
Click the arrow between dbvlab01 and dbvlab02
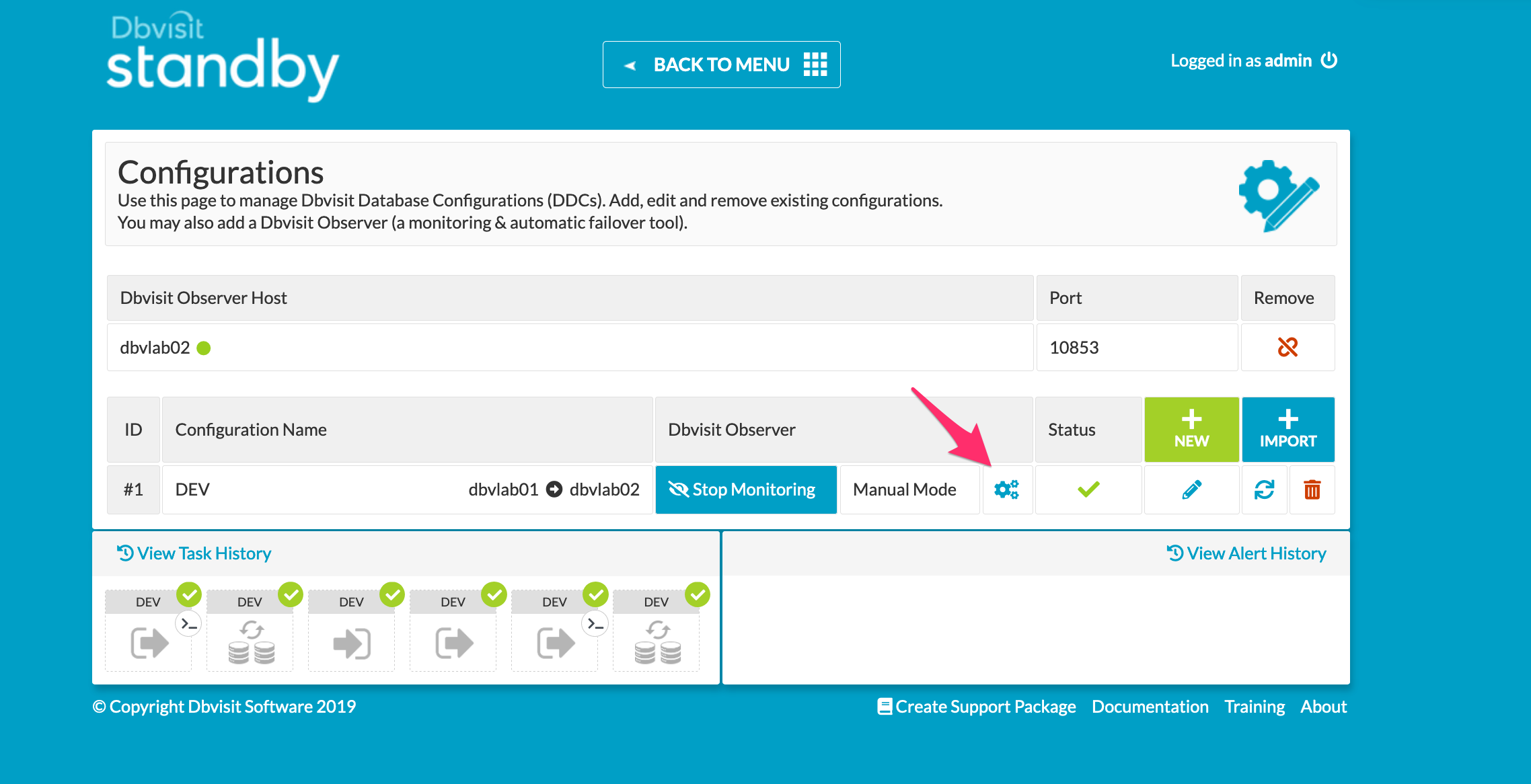554,489
